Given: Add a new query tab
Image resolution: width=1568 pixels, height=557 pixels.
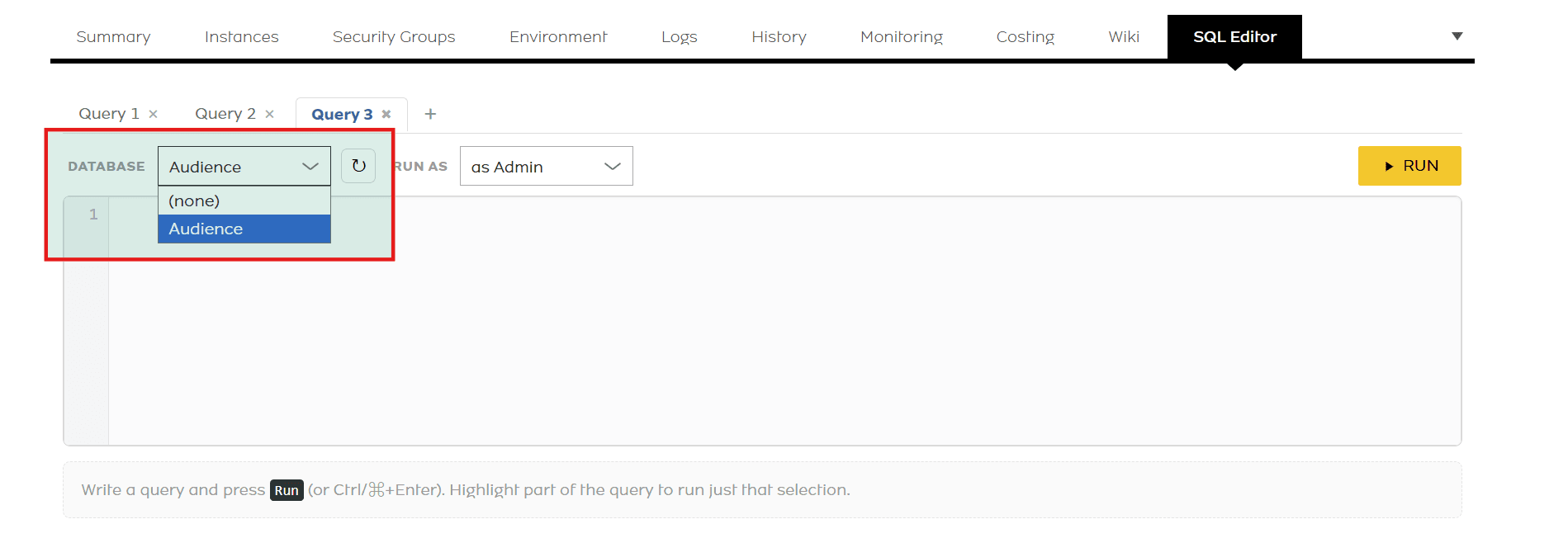Looking at the screenshot, I should [x=430, y=114].
